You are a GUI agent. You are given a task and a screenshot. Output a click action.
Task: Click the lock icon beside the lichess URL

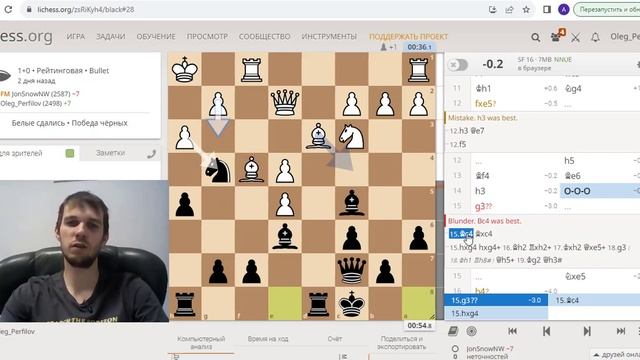[29, 9]
